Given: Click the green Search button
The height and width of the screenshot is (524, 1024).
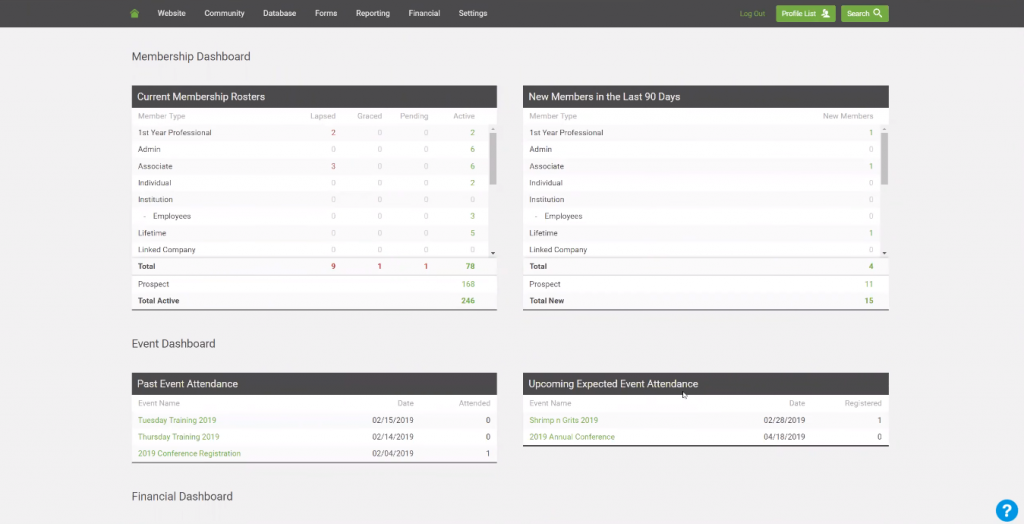Looking at the screenshot, I should coord(865,14).
